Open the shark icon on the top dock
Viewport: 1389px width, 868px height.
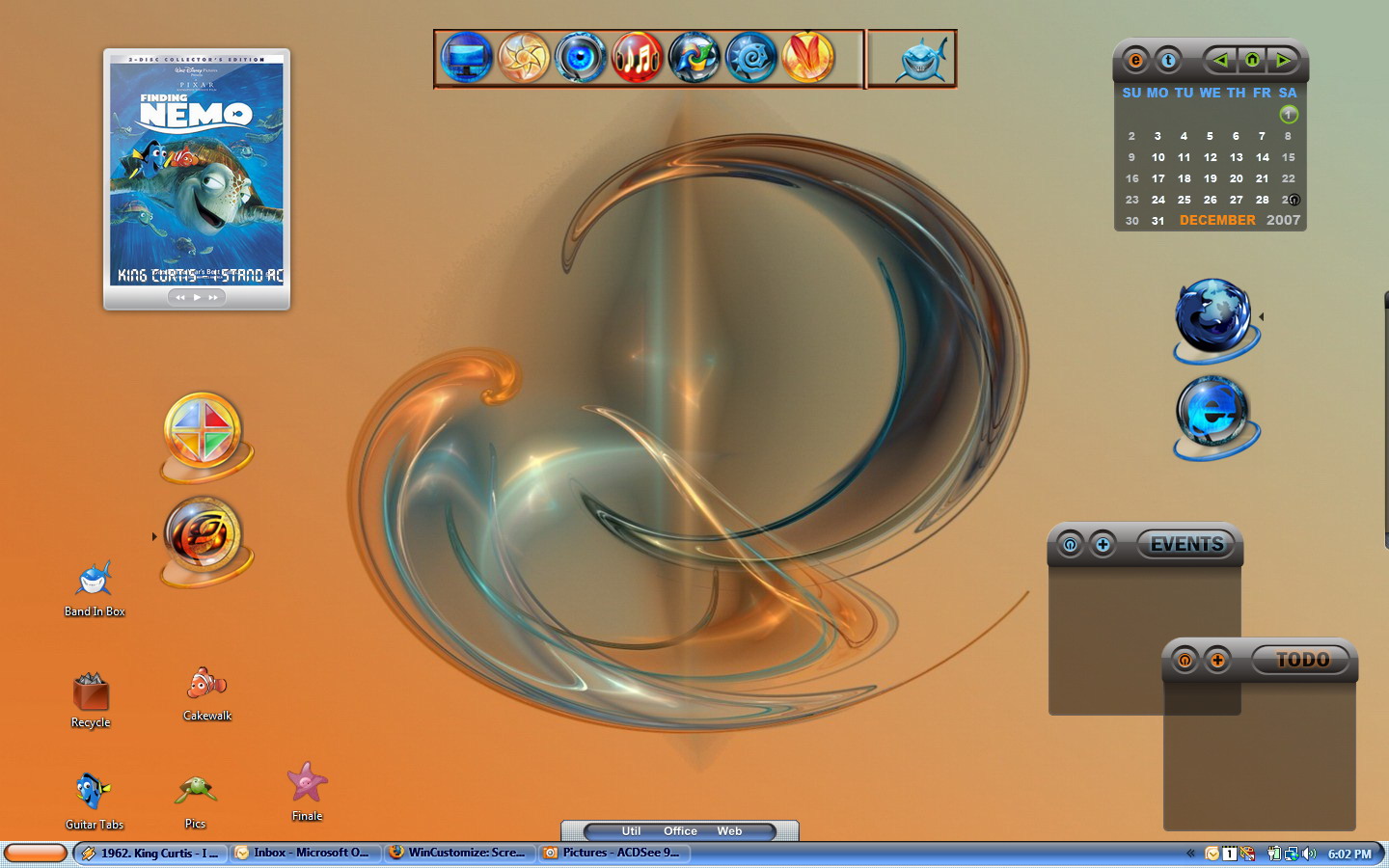[923, 59]
